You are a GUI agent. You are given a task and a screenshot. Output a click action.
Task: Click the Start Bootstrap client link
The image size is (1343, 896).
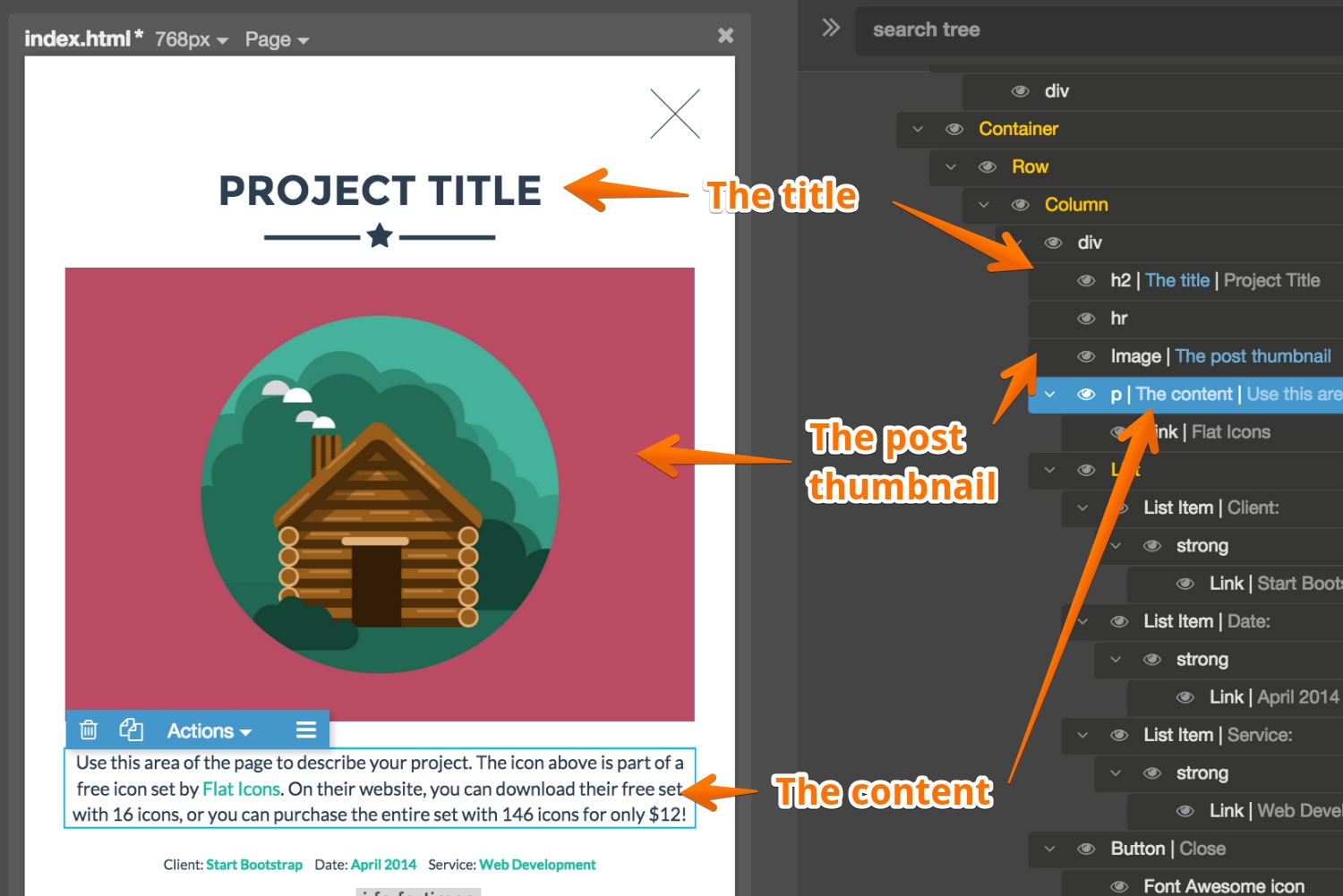point(254,865)
